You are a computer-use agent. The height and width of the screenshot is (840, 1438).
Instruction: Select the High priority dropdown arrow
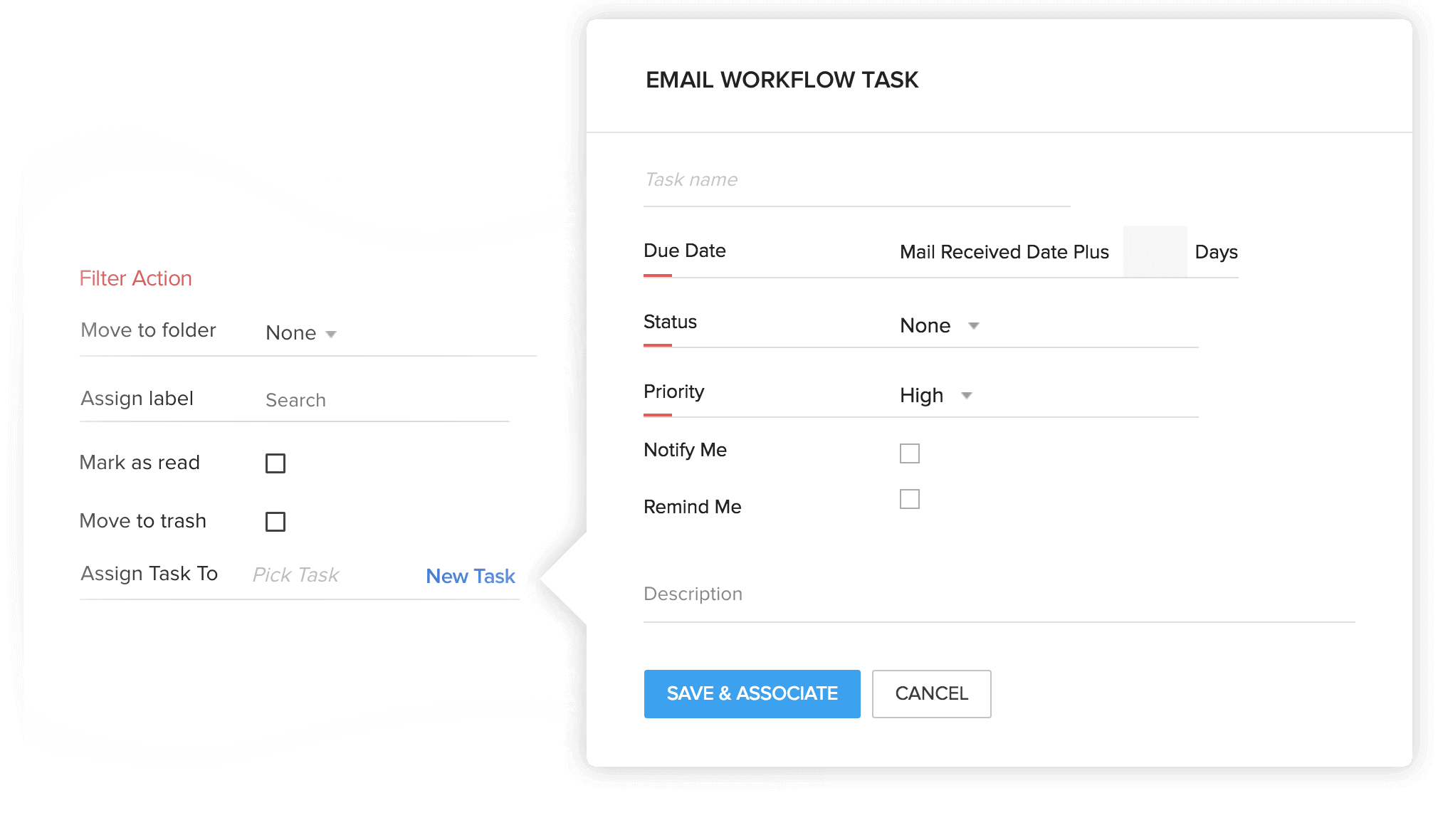[969, 393]
